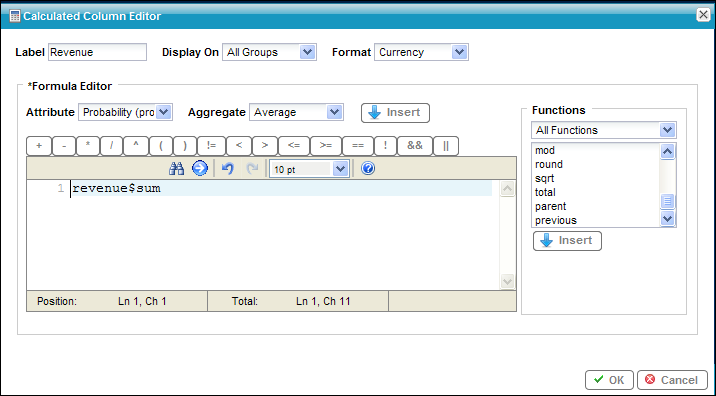Open the Display On dropdown
This screenshot has height=396, width=716.
pyautogui.click(x=269, y=52)
